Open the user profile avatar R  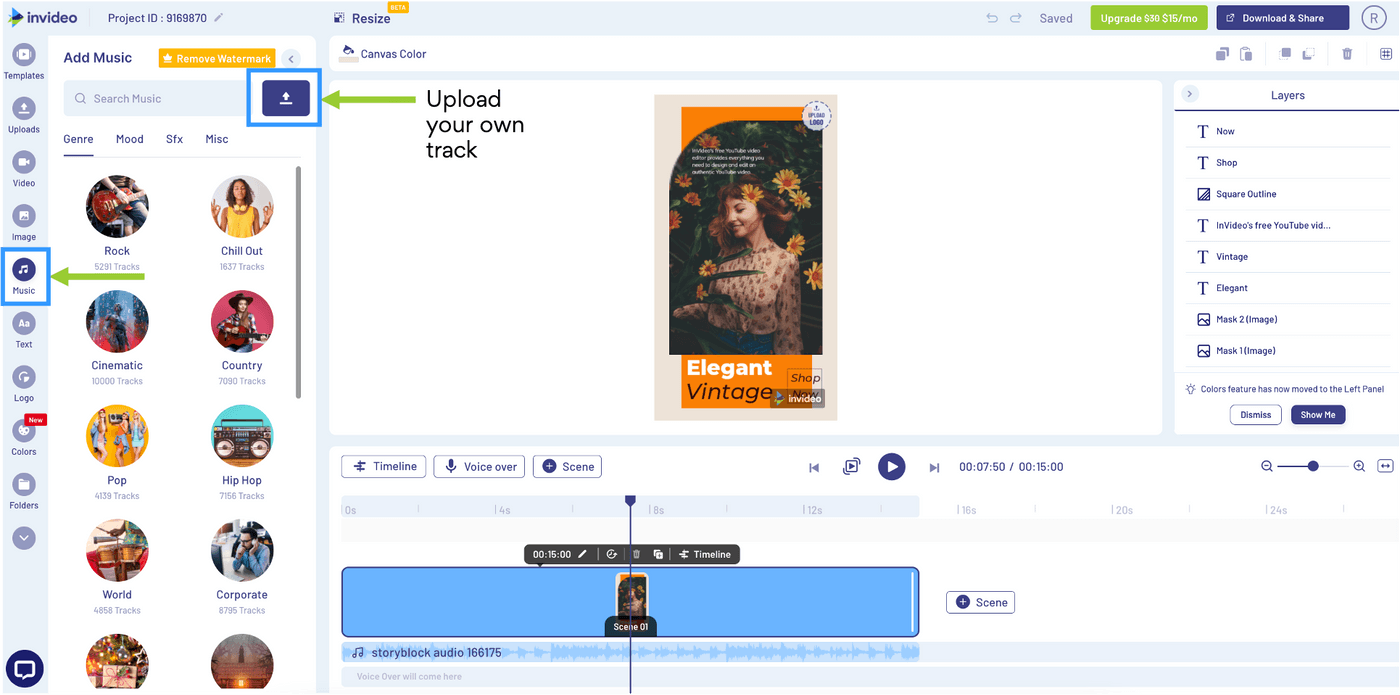(1376, 18)
